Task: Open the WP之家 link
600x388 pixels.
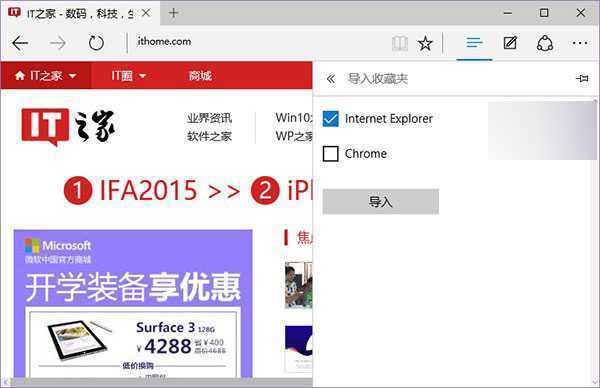Action: click(x=294, y=136)
